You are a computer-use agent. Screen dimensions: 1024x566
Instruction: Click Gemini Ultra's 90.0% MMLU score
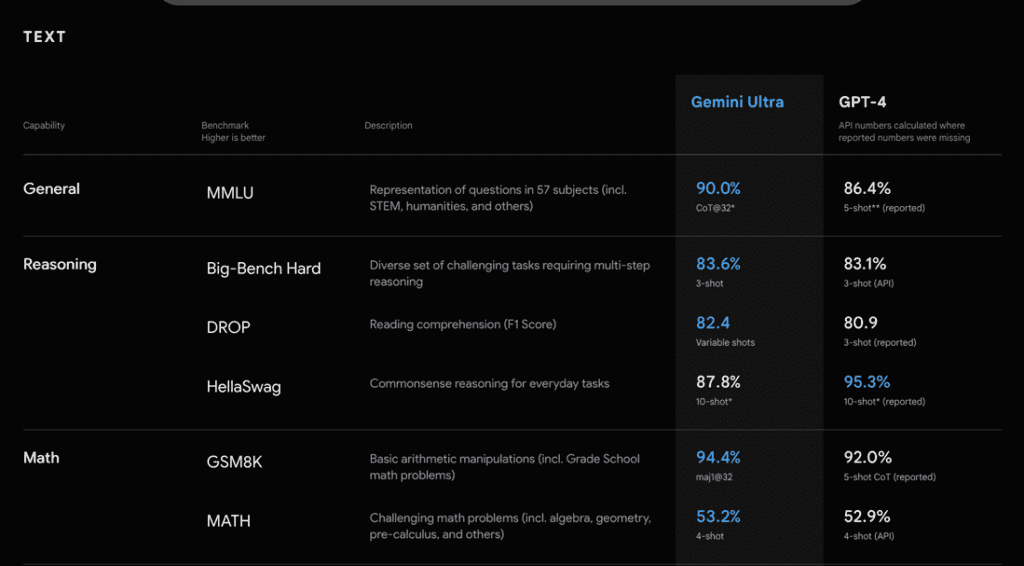pyautogui.click(x=718, y=188)
